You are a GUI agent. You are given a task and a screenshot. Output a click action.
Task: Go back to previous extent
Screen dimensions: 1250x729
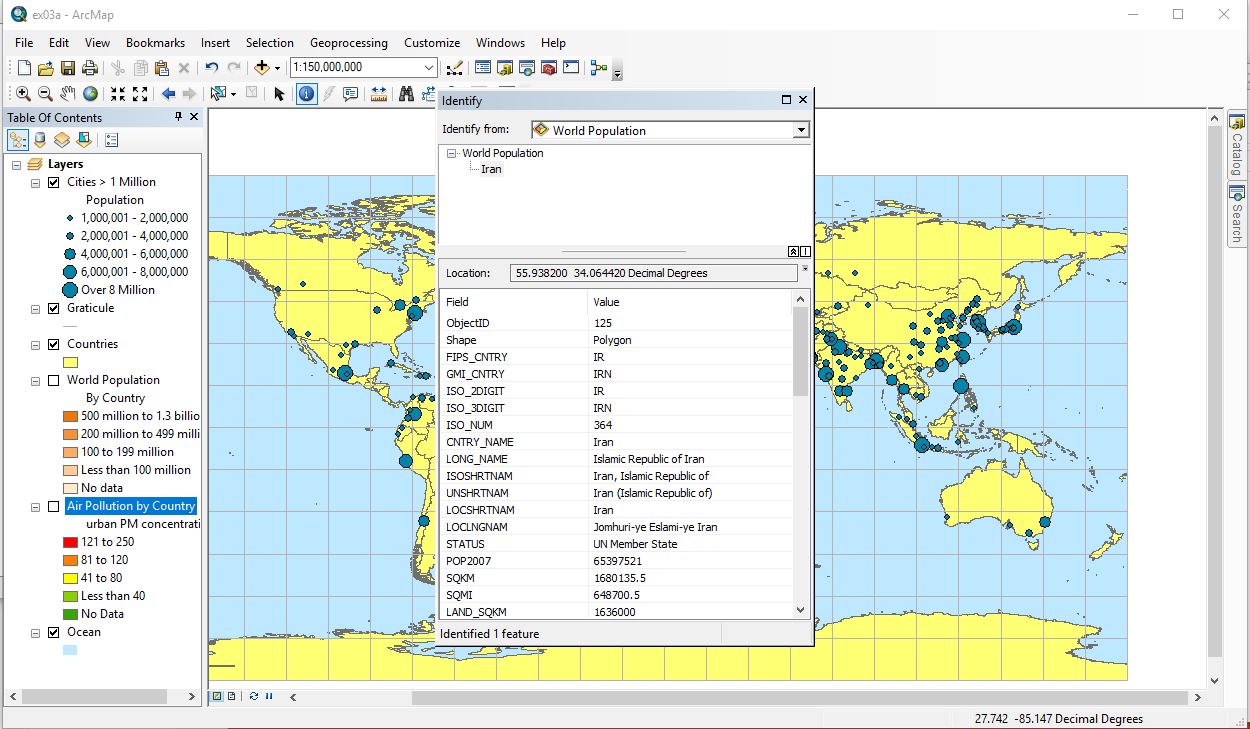point(168,94)
